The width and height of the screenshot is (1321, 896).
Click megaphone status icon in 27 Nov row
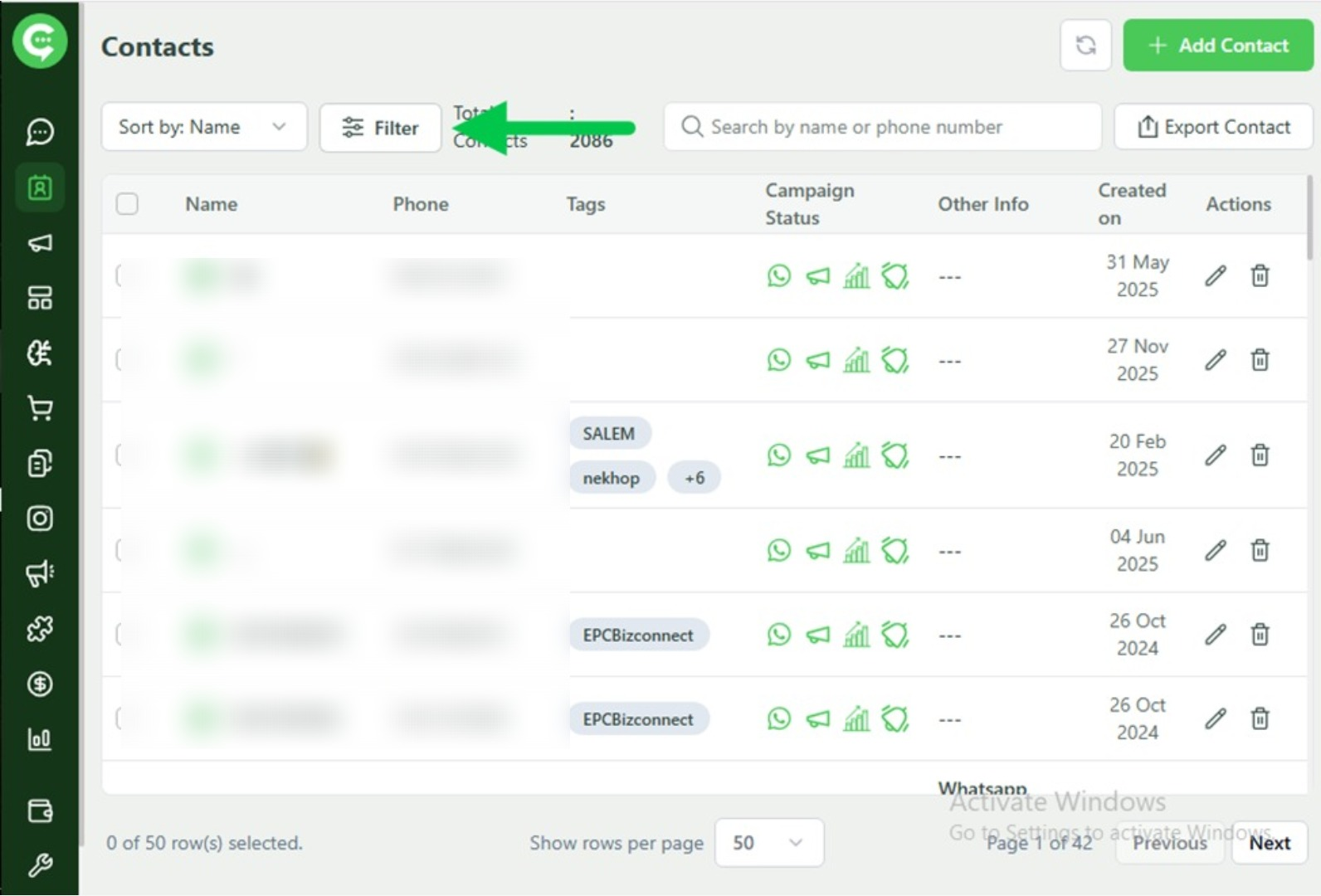818,360
